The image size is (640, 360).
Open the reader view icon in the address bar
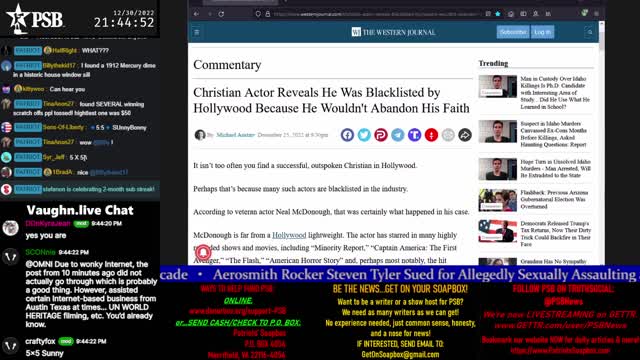coord(488,14)
